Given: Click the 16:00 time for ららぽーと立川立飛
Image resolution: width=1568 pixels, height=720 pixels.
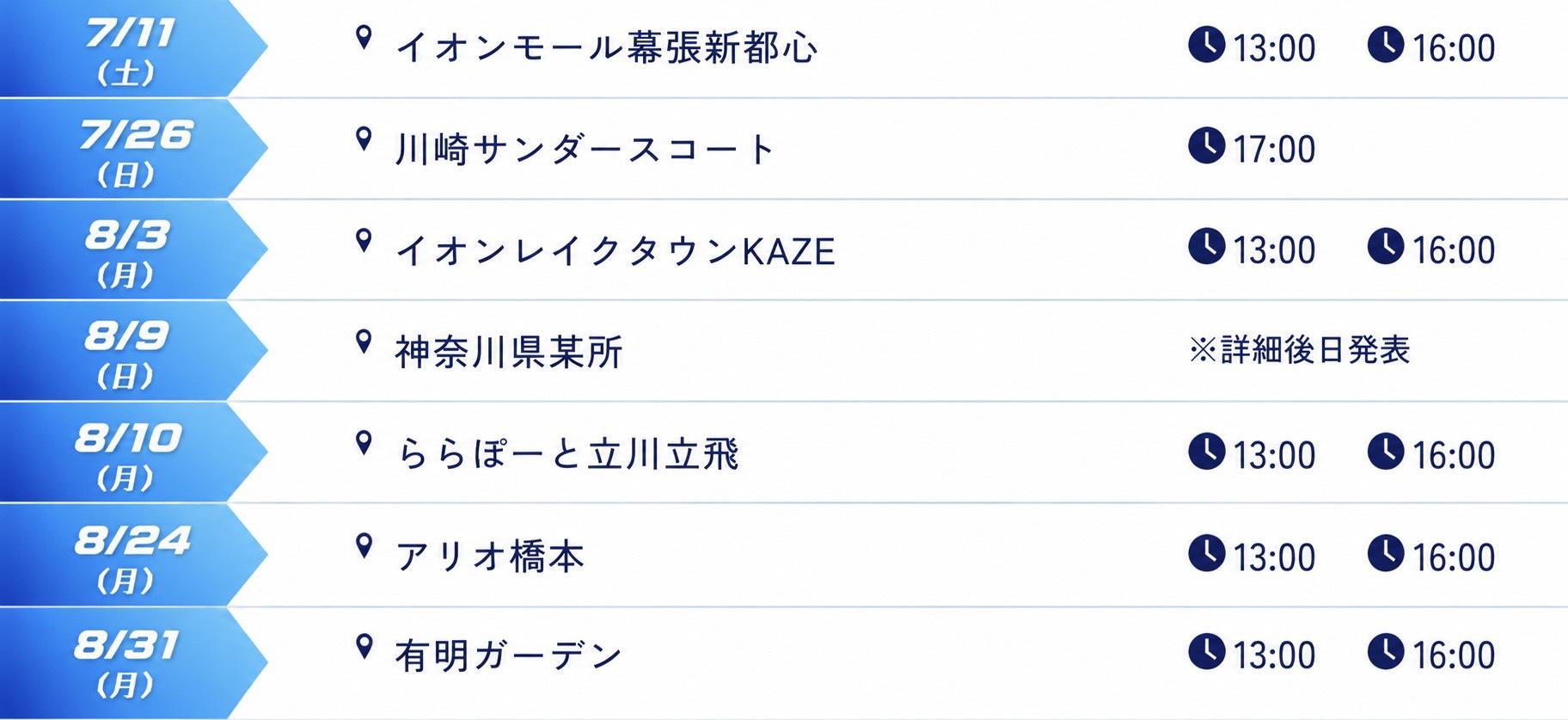Looking at the screenshot, I should pos(1454,454).
